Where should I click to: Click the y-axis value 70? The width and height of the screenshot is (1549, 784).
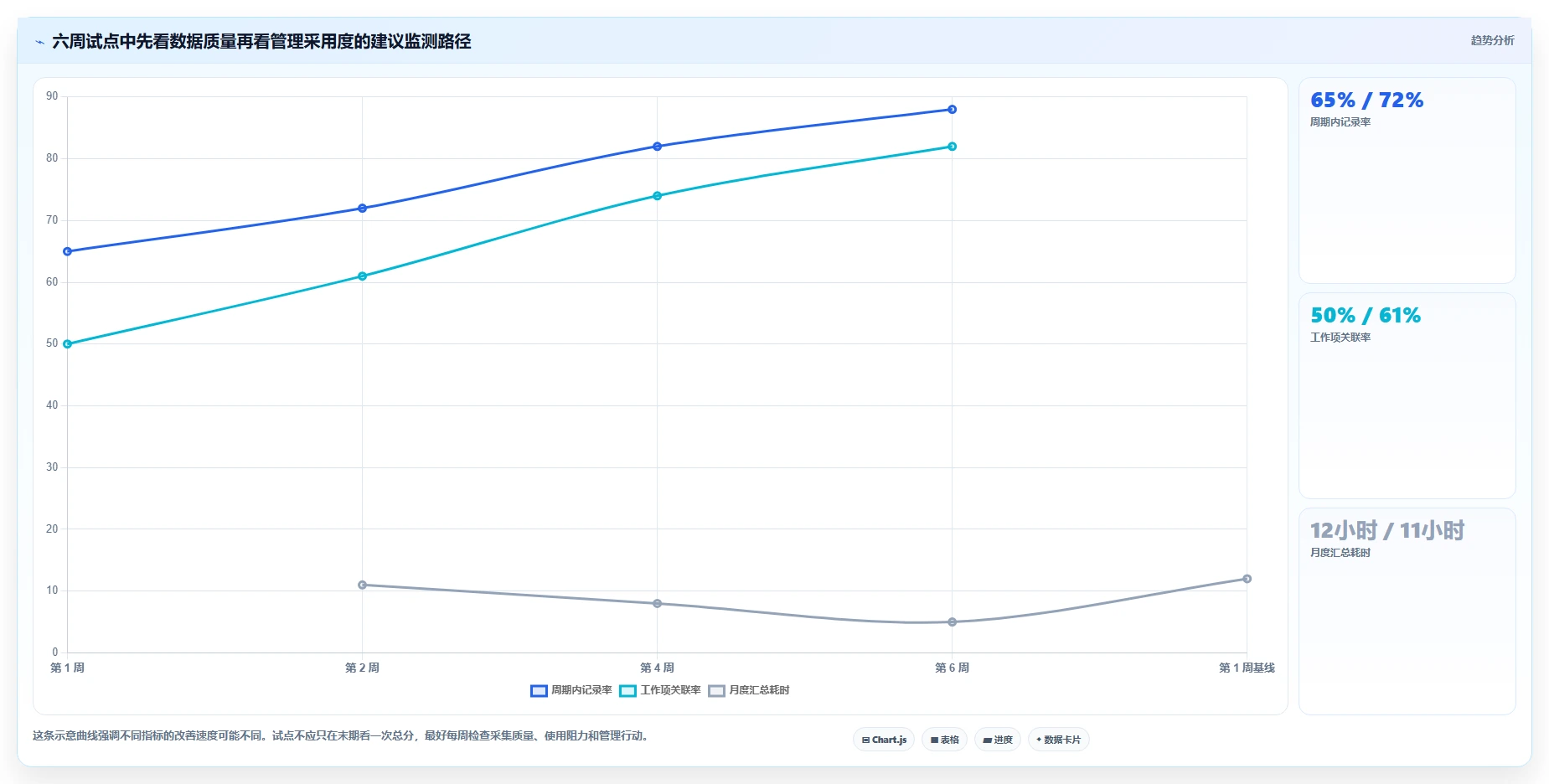pos(52,220)
